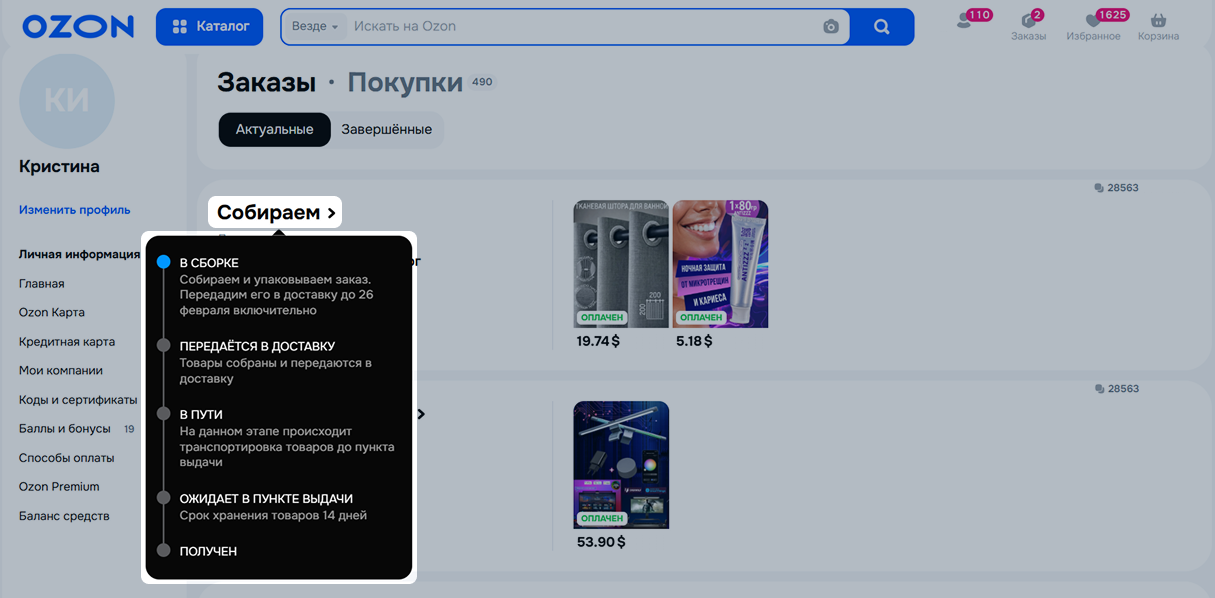Screen dimensions: 1215x598
Task: Click Изменить профиль link
Action: pyautogui.click(x=75, y=210)
